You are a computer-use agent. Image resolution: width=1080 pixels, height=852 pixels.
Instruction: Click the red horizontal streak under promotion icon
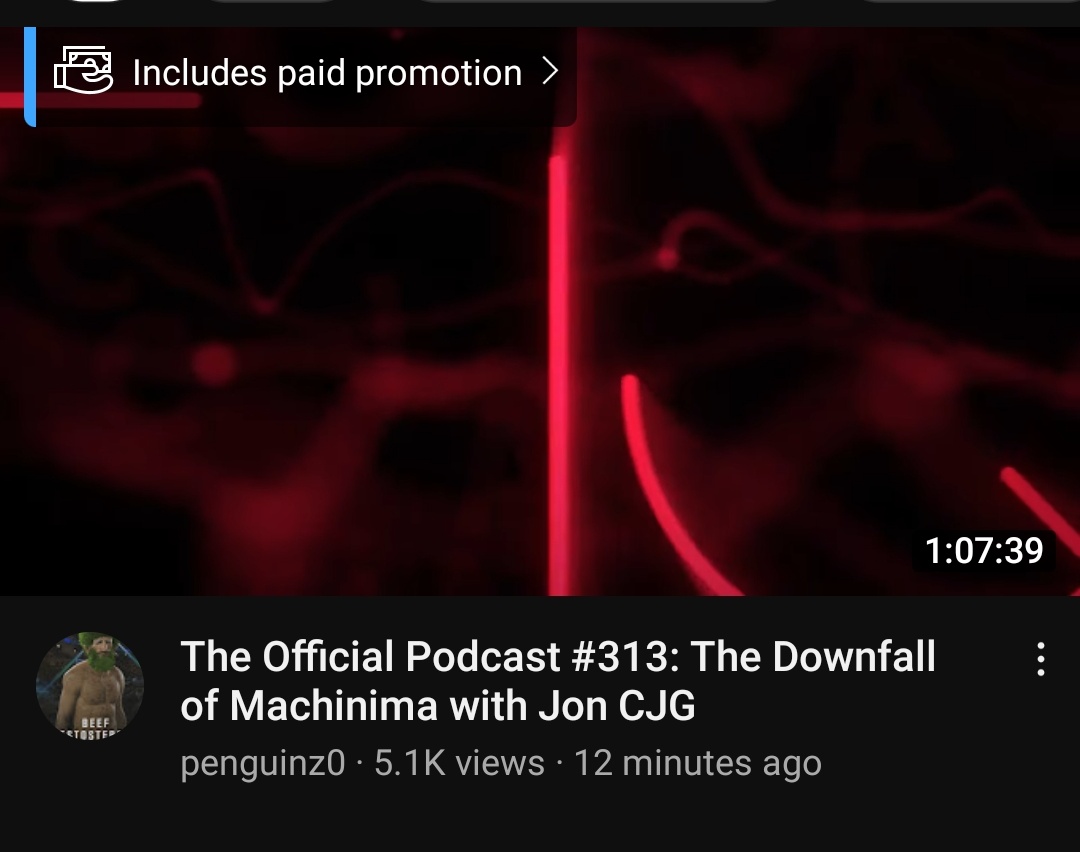pyautogui.click(x=101, y=101)
